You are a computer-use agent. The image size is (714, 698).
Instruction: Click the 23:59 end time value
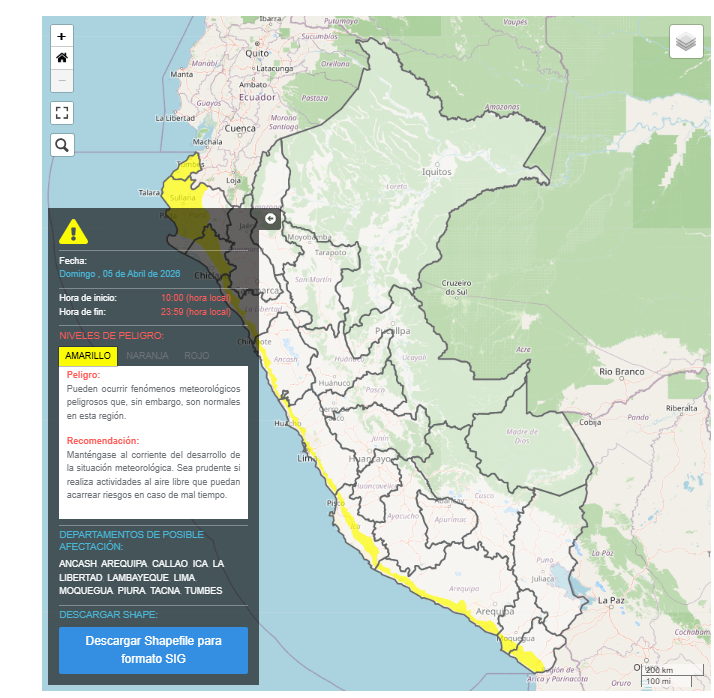[196, 312]
